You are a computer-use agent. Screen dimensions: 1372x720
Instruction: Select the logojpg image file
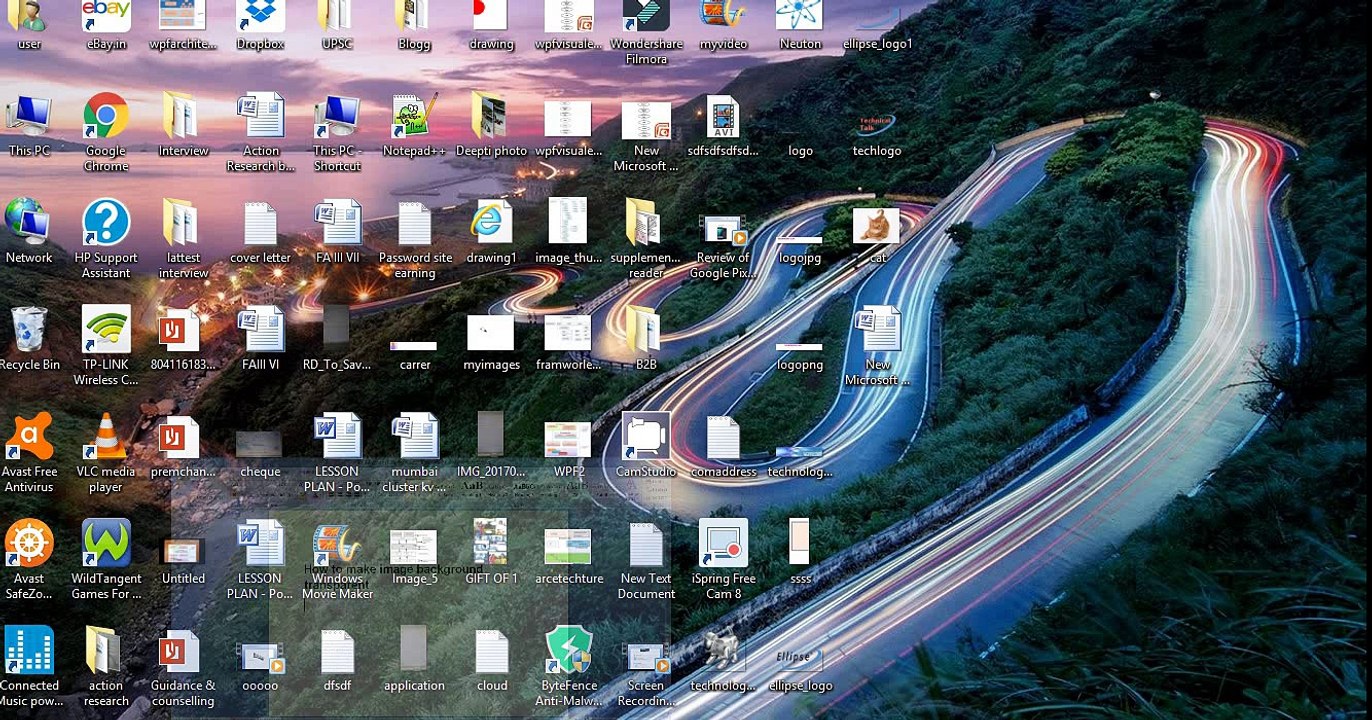pyautogui.click(x=800, y=240)
